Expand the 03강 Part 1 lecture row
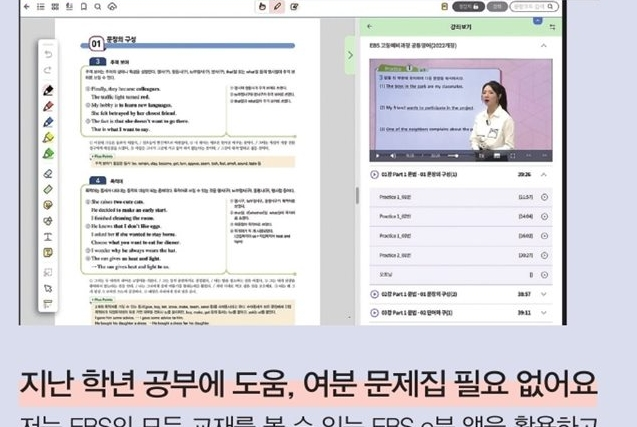The height and width of the screenshot is (427, 637). [x=545, y=313]
